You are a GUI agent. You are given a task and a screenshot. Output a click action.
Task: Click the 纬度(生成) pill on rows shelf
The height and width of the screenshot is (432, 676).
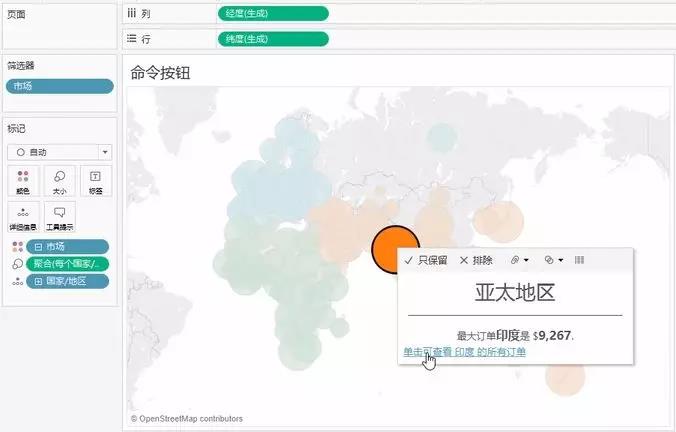click(x=272, y=39)
